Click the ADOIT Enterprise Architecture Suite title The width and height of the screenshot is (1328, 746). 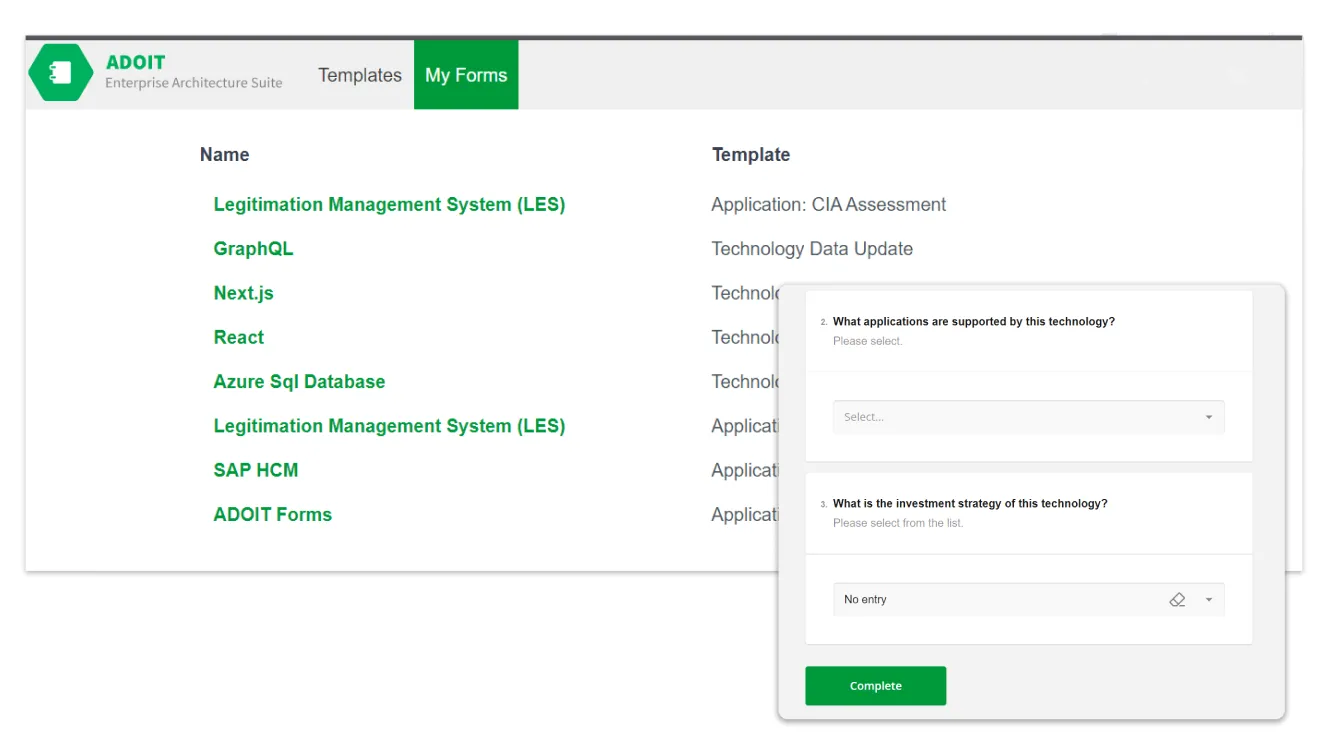[x=194, y=72]
